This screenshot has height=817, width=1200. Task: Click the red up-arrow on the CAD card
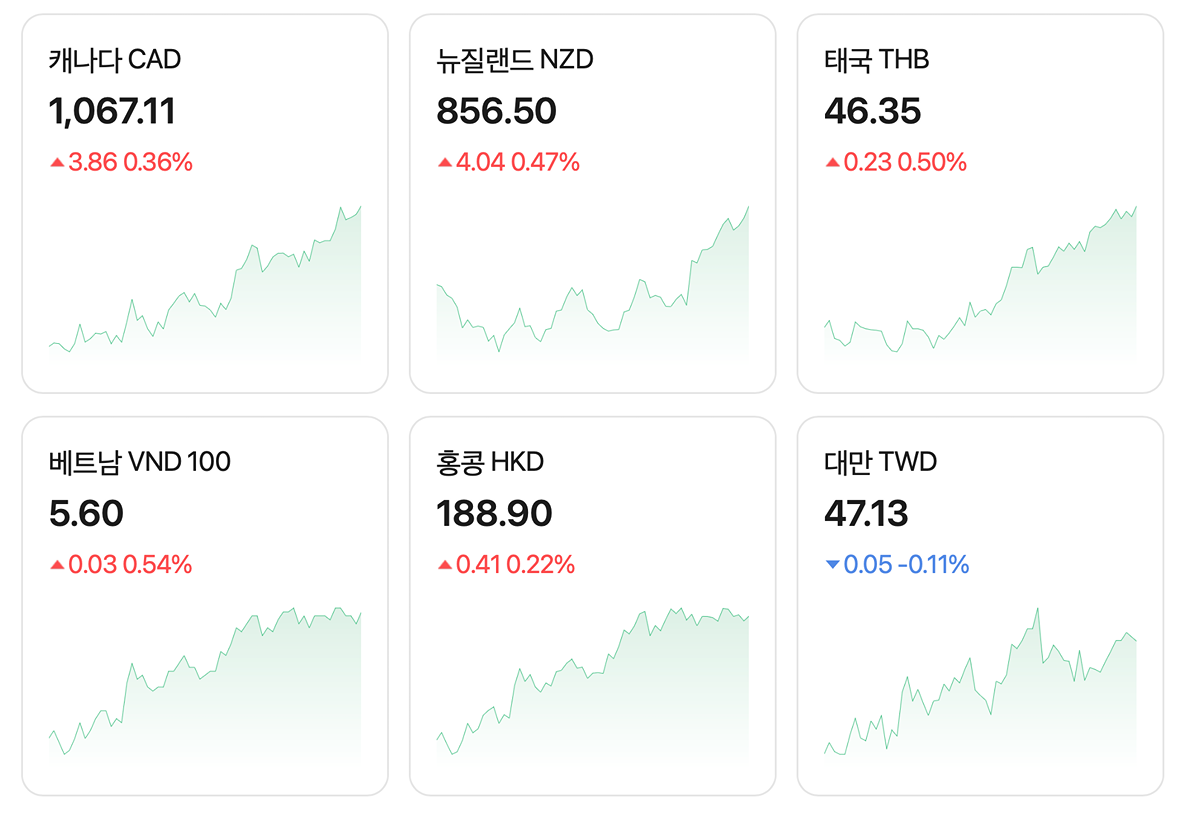[x=57, y=162]
